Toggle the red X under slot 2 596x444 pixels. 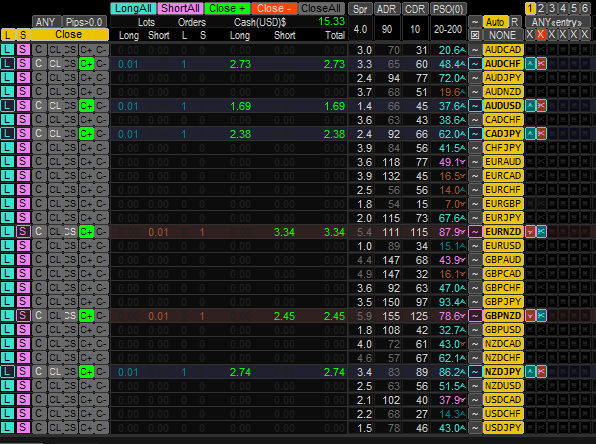pyautogui.click(x=541, y=35)
